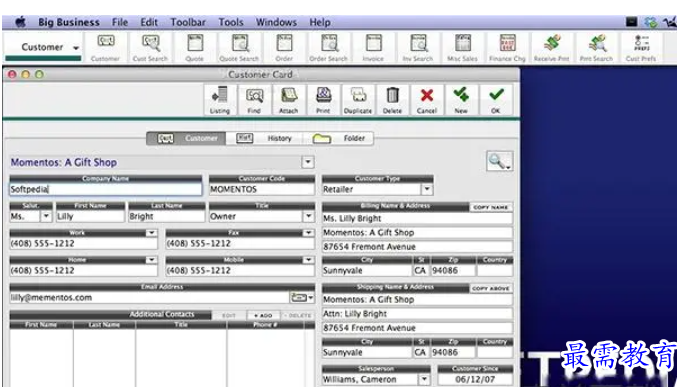Open the Mobile phone label dropdown

tap(308, 260)
